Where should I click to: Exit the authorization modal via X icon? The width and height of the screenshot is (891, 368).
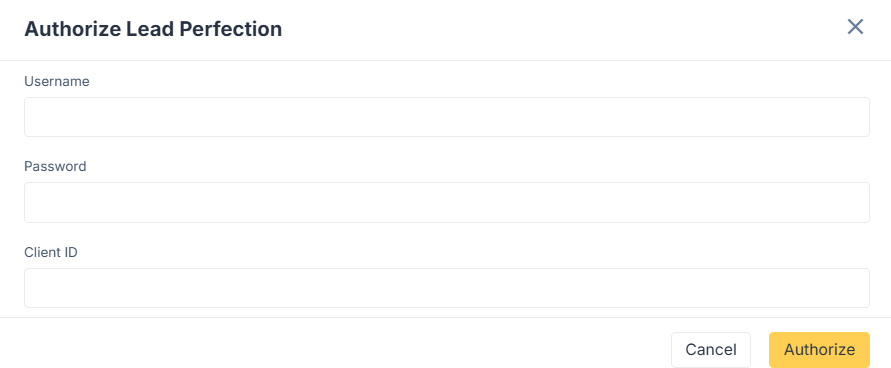coord(855,26)
